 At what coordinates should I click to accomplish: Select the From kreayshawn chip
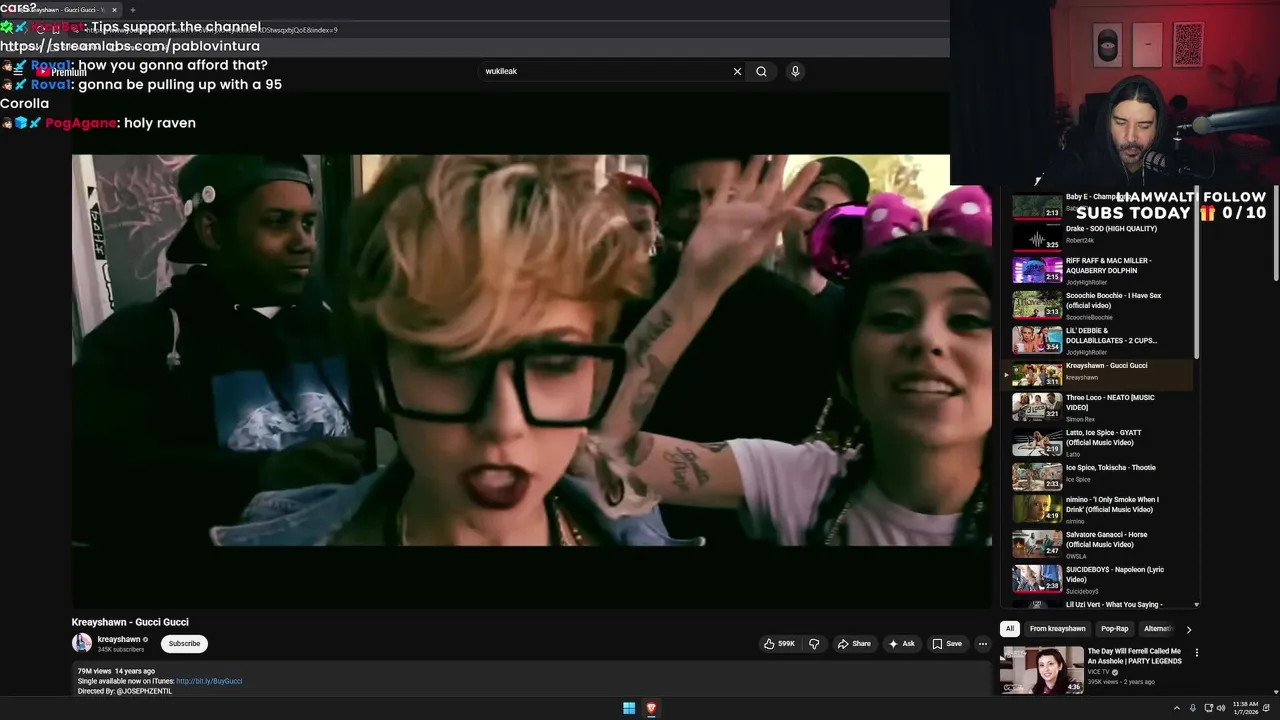(x=1057, y=629)
